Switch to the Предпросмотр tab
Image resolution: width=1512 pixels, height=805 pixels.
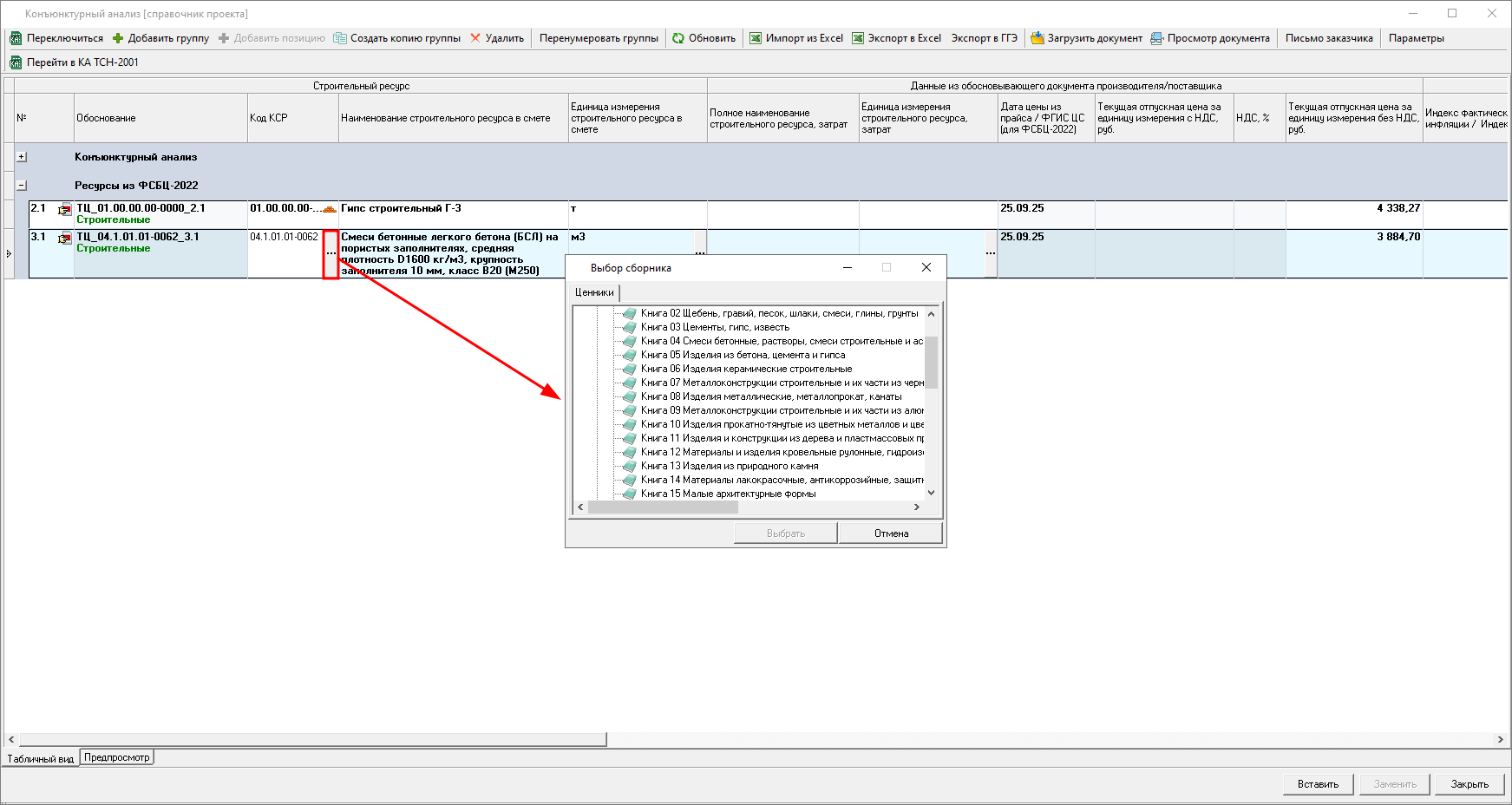pos(117,757)
